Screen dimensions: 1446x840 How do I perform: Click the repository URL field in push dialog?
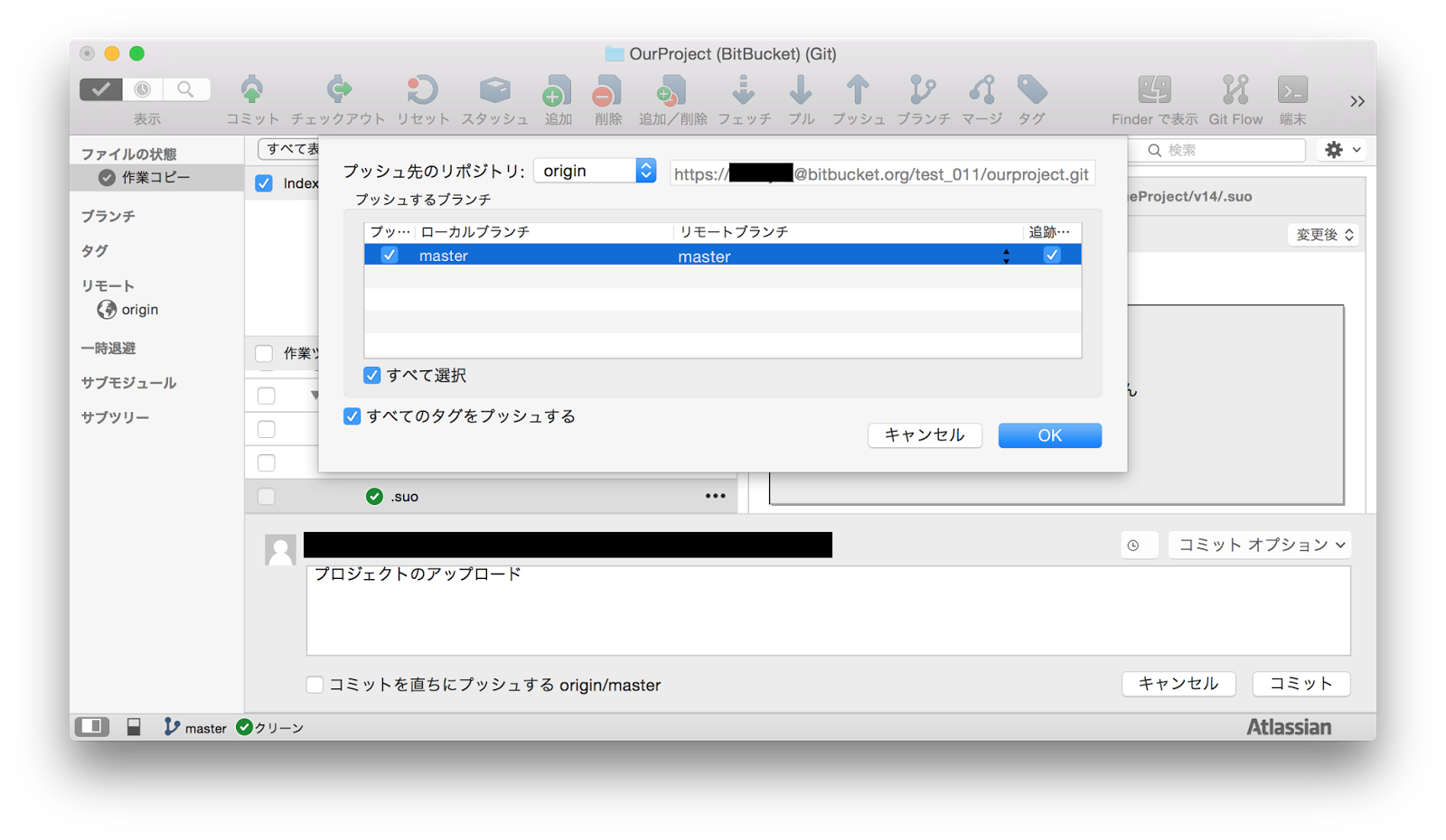click(x=882, y=173)
